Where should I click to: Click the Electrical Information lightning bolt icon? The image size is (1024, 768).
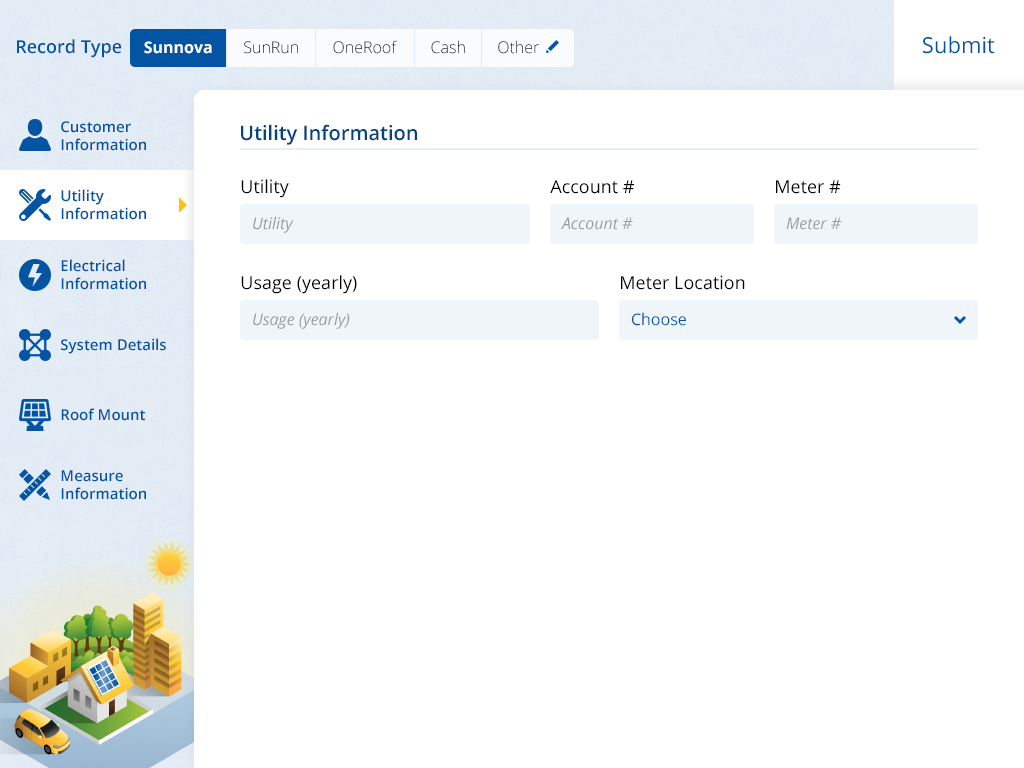[35, 274]
